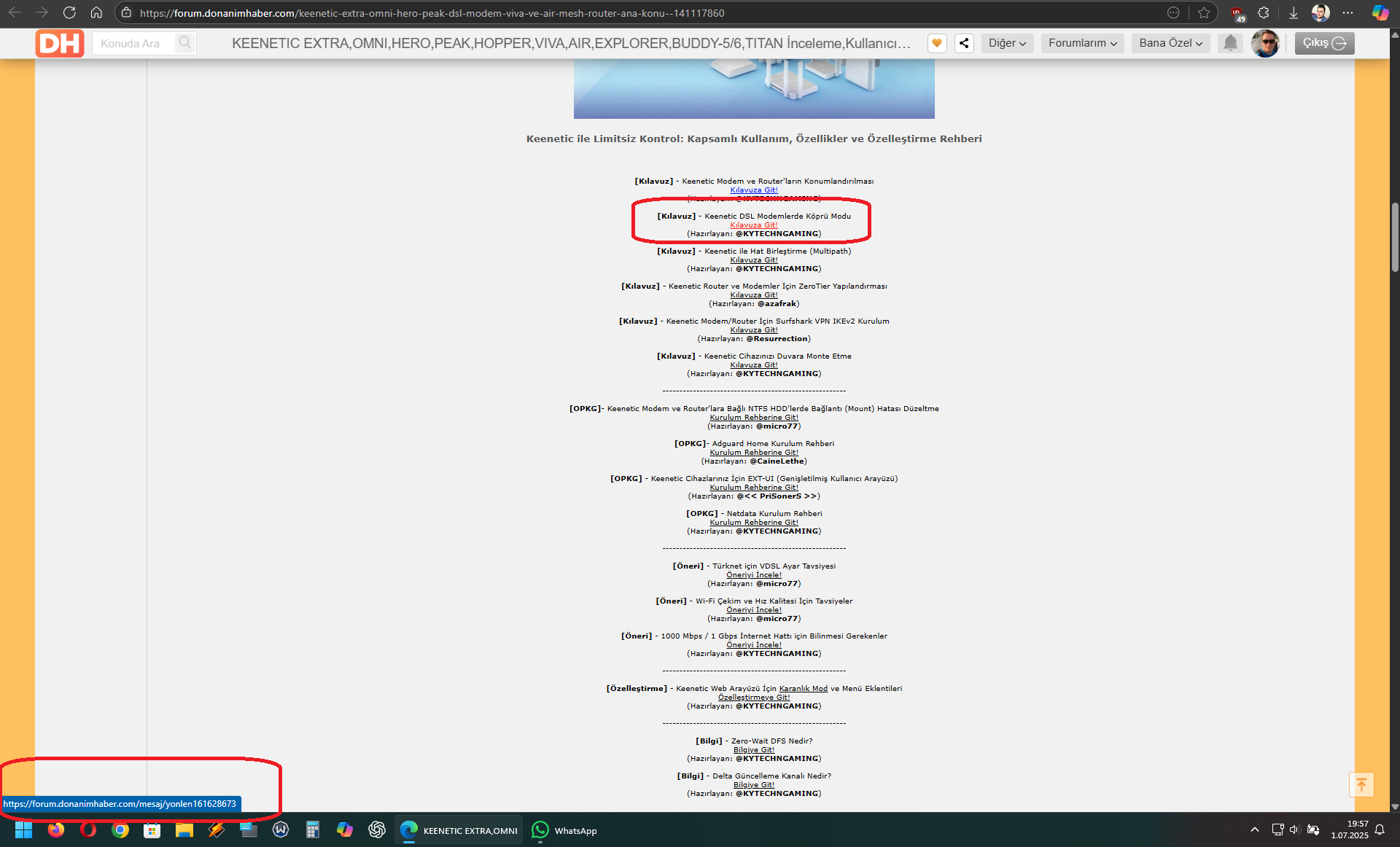1400x847 pixels.
Task: View site information icon in address bar
Action: pos(127,12)
